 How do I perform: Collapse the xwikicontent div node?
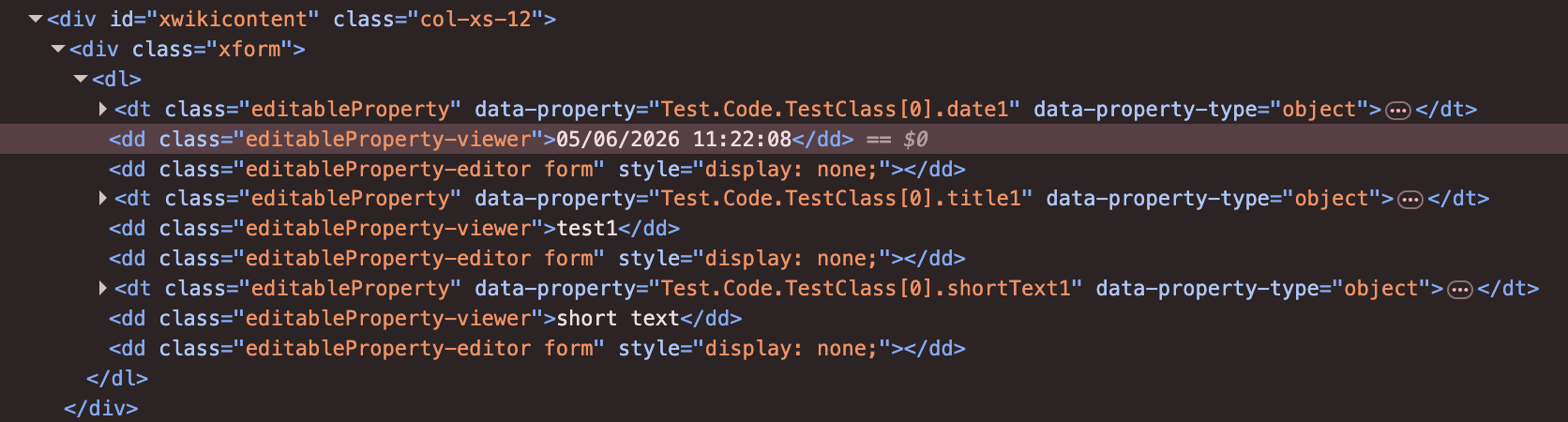[x=36, y=19]
